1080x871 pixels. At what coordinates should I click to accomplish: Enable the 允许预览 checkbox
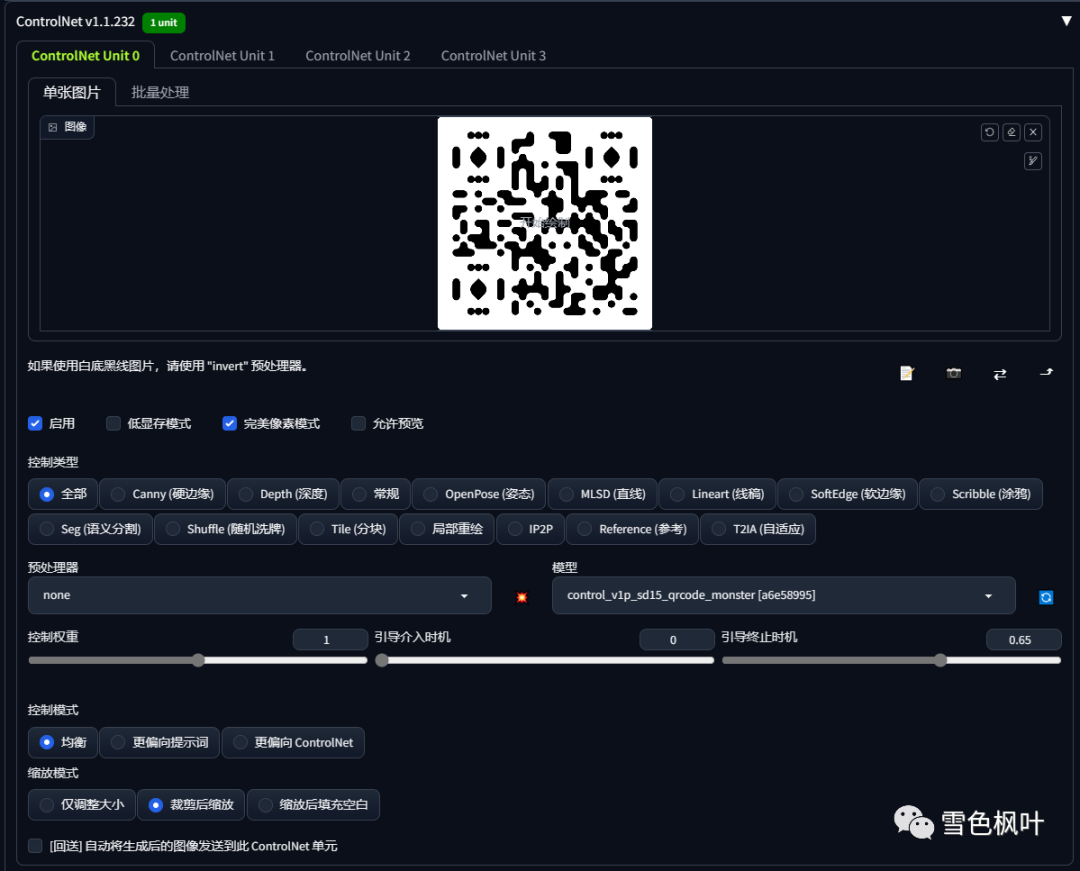click(358, 423)
